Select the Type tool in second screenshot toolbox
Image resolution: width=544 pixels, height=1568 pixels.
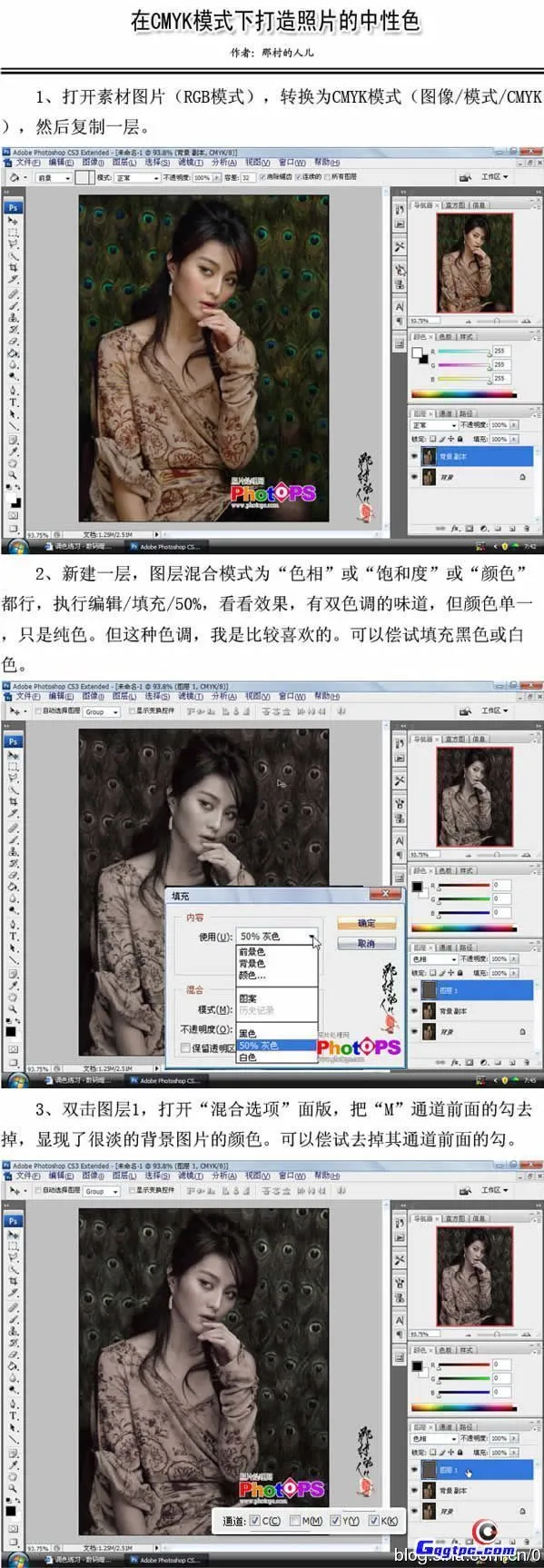(13, 936)
